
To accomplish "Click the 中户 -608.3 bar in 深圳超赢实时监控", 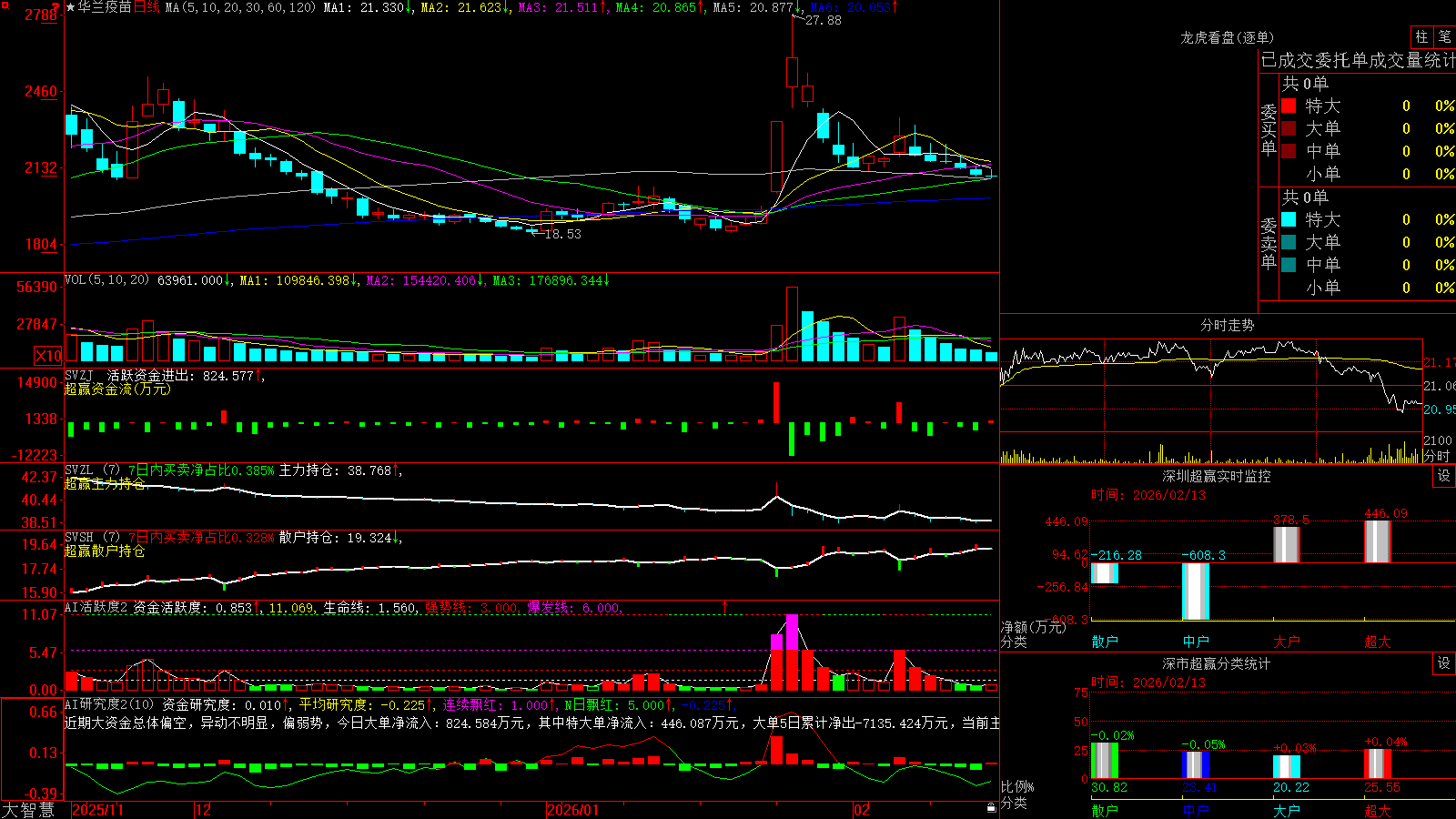I will click(1196, 591).
